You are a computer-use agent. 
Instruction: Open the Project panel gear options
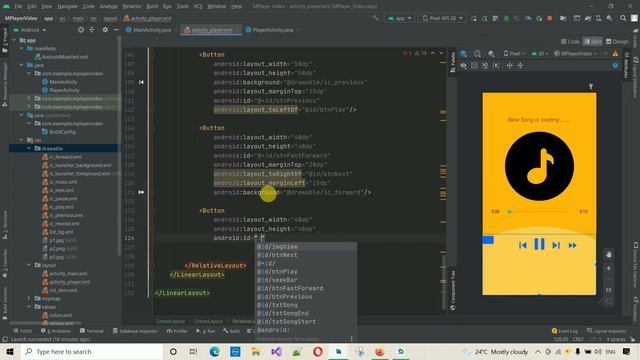(x=105, y=30)
